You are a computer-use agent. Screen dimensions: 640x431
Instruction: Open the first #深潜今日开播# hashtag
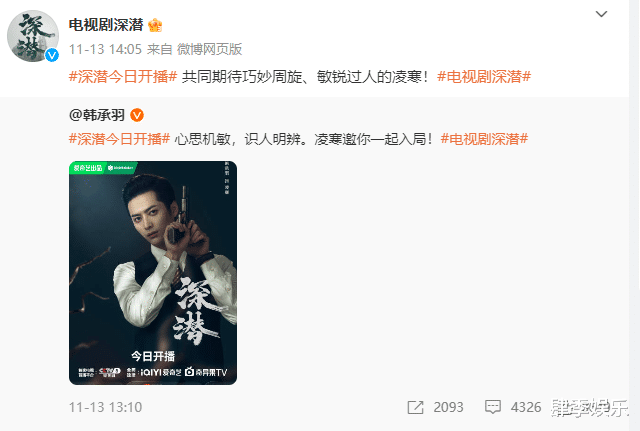(123, 76)
